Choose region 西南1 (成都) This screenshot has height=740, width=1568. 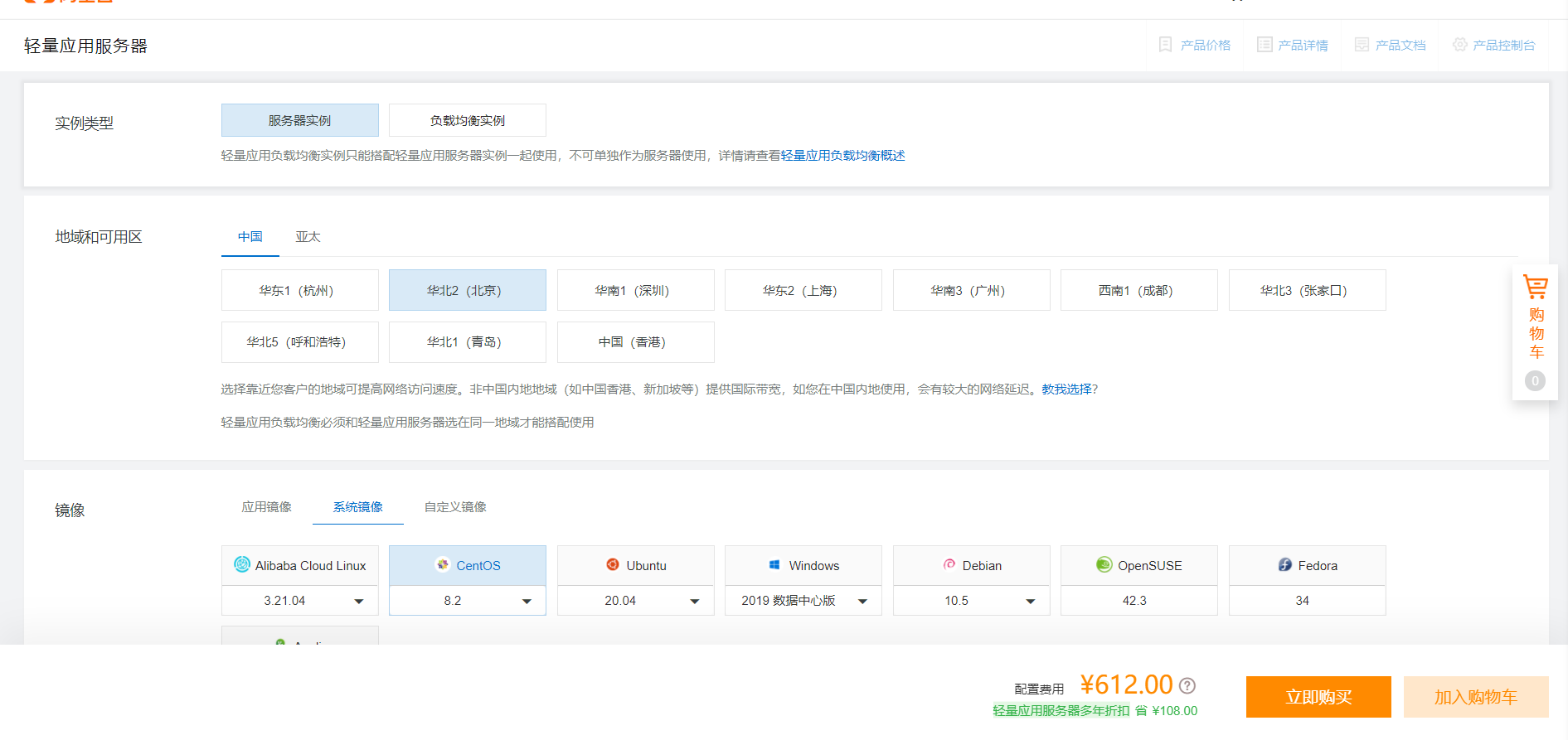1139,290
